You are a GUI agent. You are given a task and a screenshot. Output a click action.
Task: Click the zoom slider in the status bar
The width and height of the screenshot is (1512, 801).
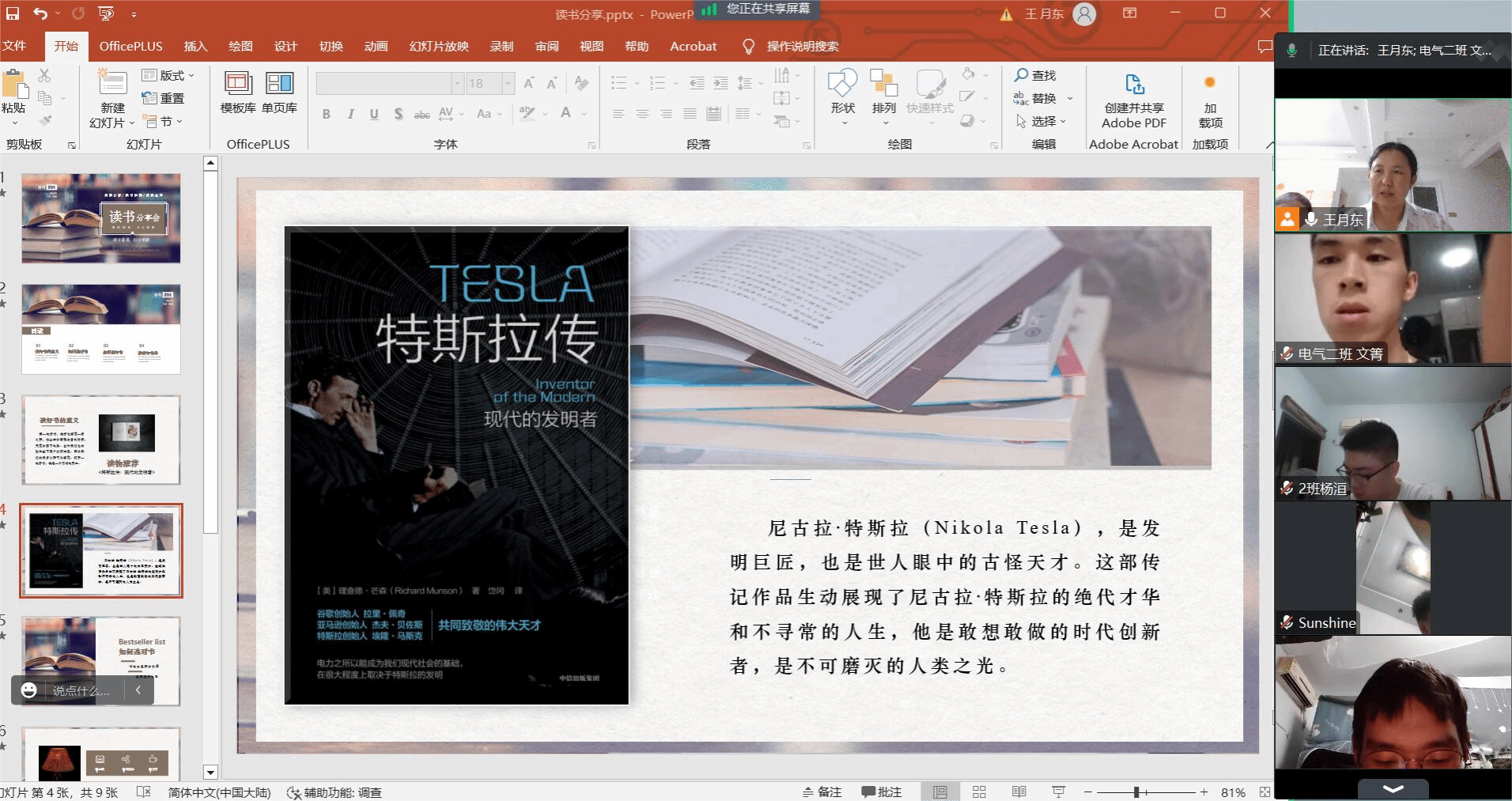(x=1136, y=792)
